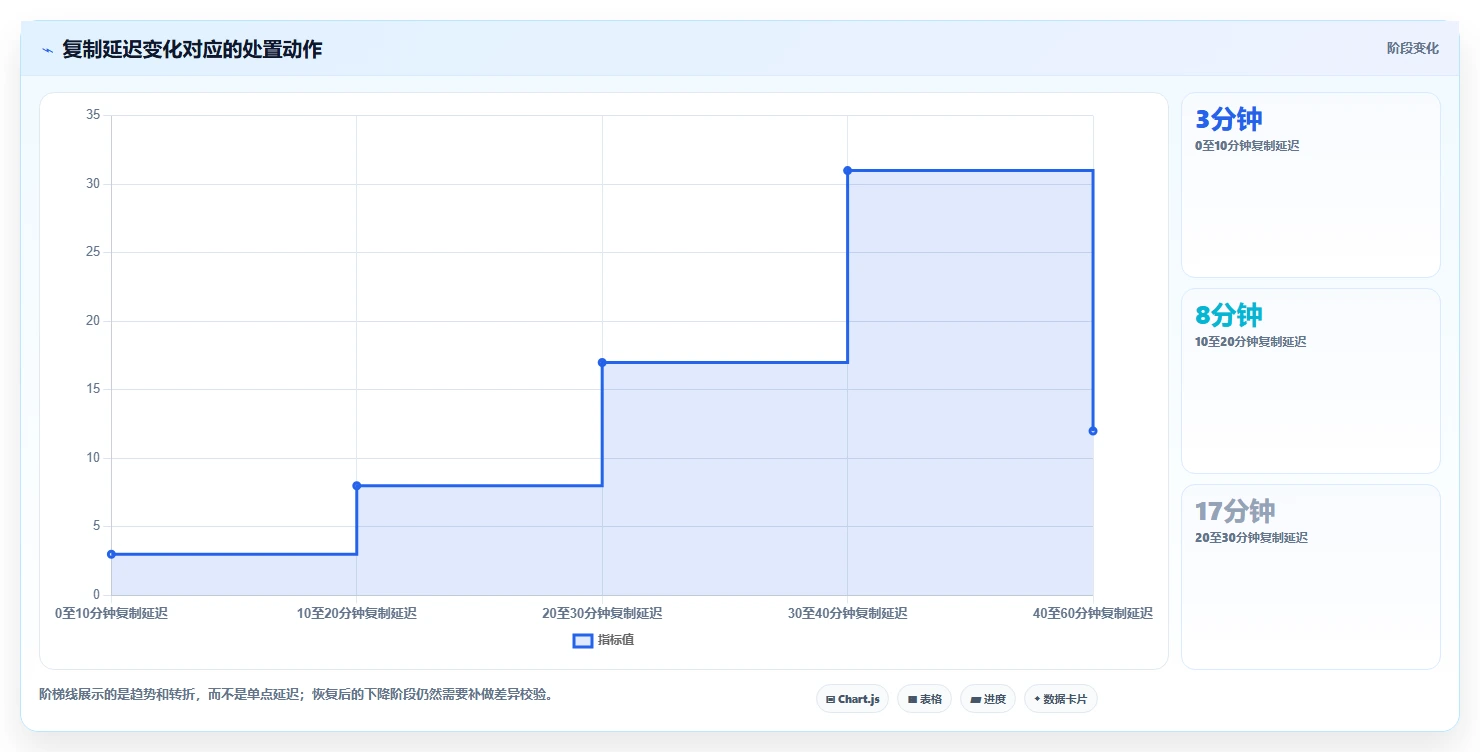This screenshot has width=1480, height=752.
Task: Click the 指标值 legend label
Action: [616, 640]
